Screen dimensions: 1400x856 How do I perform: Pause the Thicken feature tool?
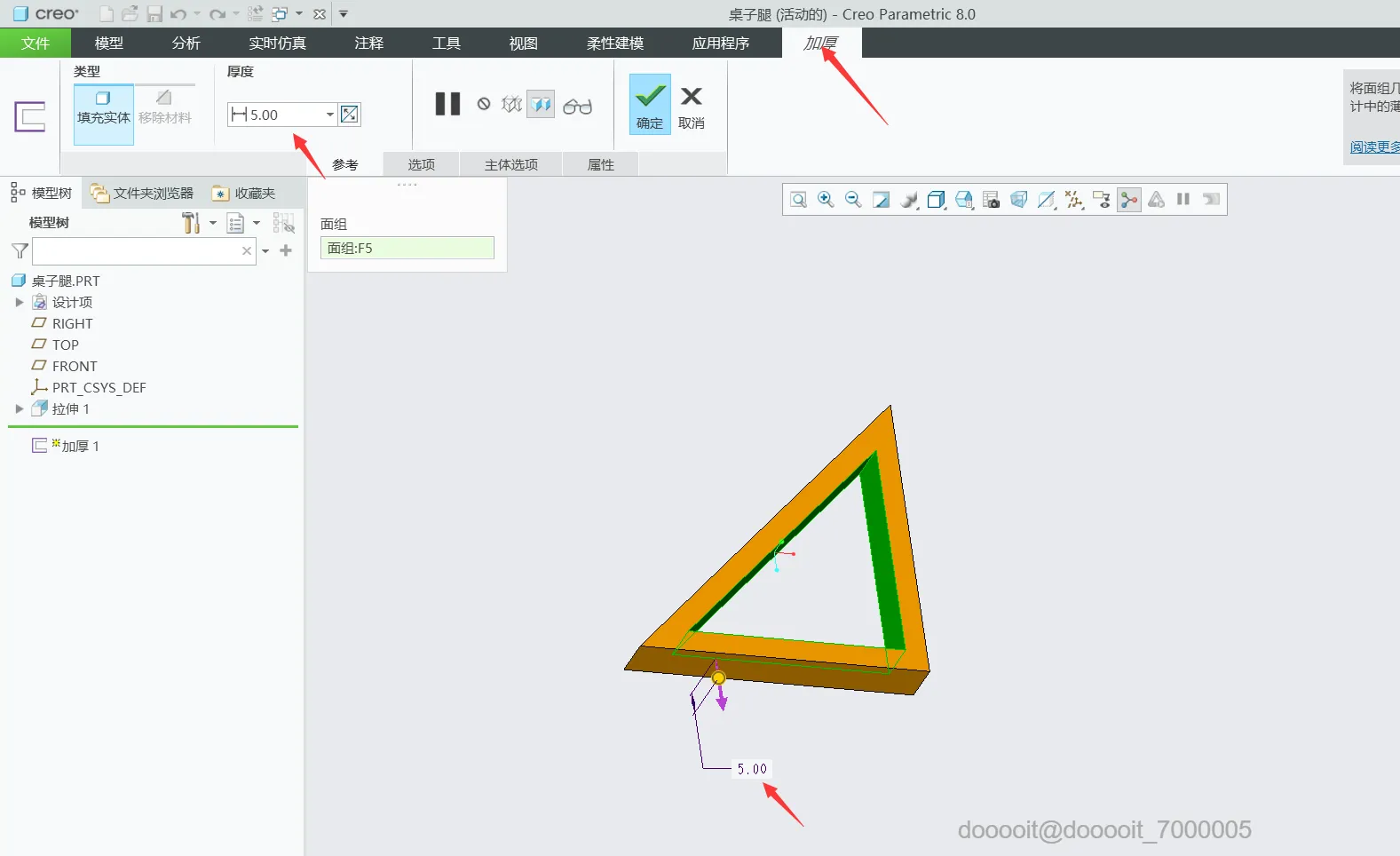tap(448, 104)
